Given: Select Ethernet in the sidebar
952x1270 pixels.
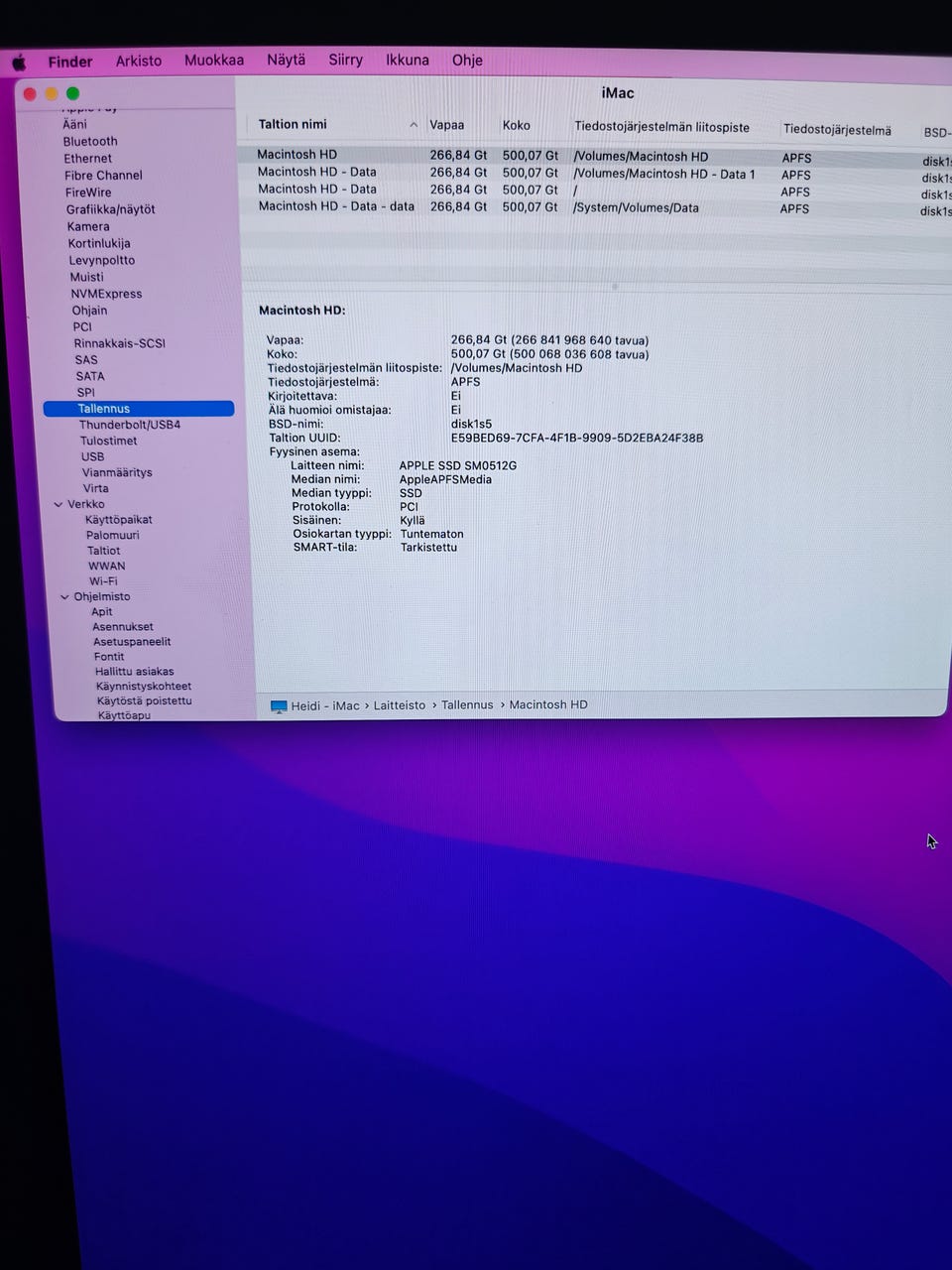Looking at the screenshot, I should pyautogui.click(x=88, y=158).
